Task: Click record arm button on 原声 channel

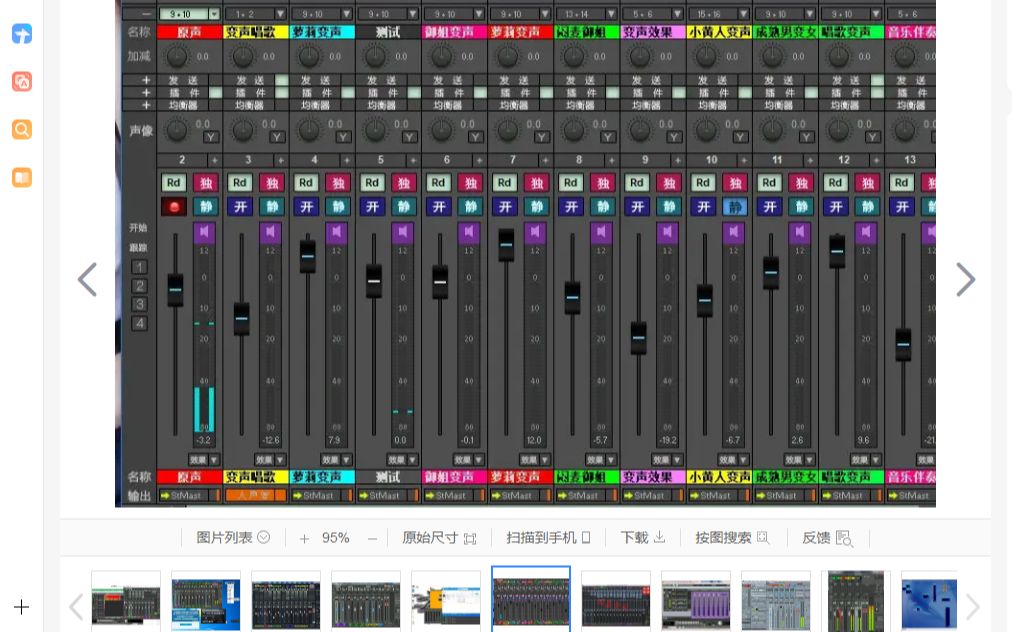Action: 174,207
